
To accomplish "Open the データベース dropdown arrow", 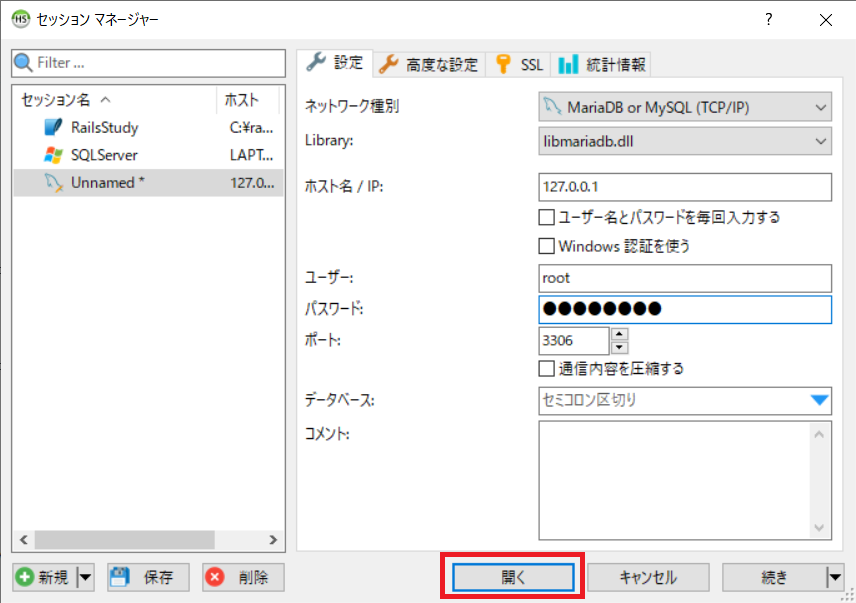I will pos(819,400).
